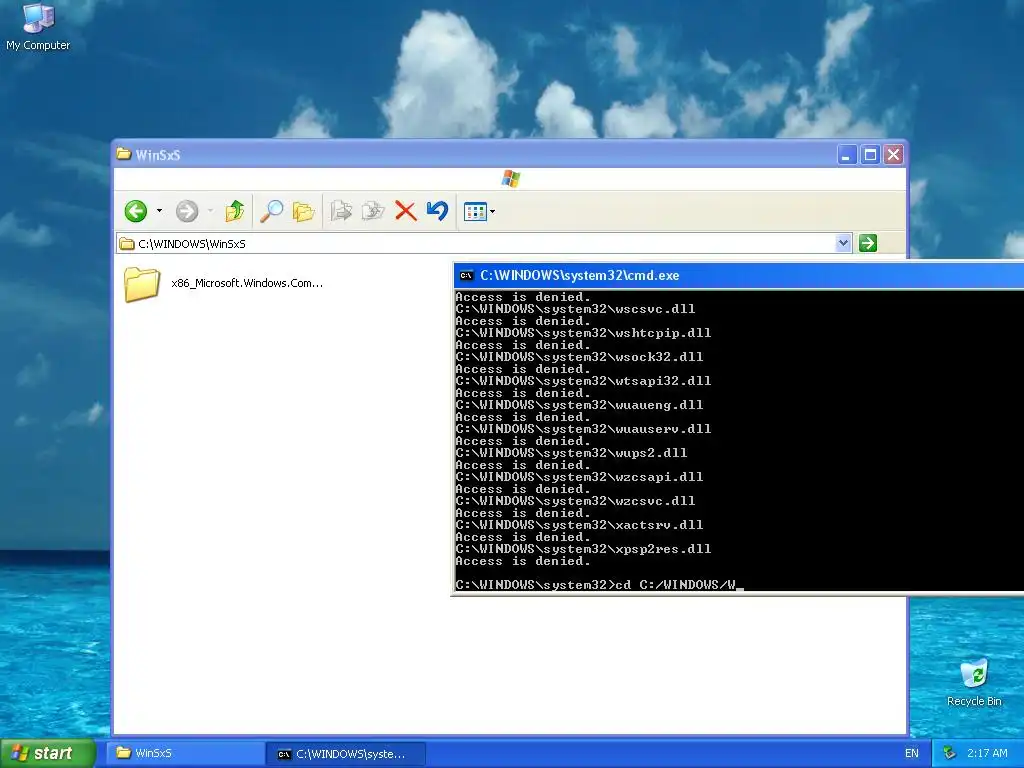Minimize the WinSxS window
The height and width of the screenshot is (768, 1024).
coord(847,155)
